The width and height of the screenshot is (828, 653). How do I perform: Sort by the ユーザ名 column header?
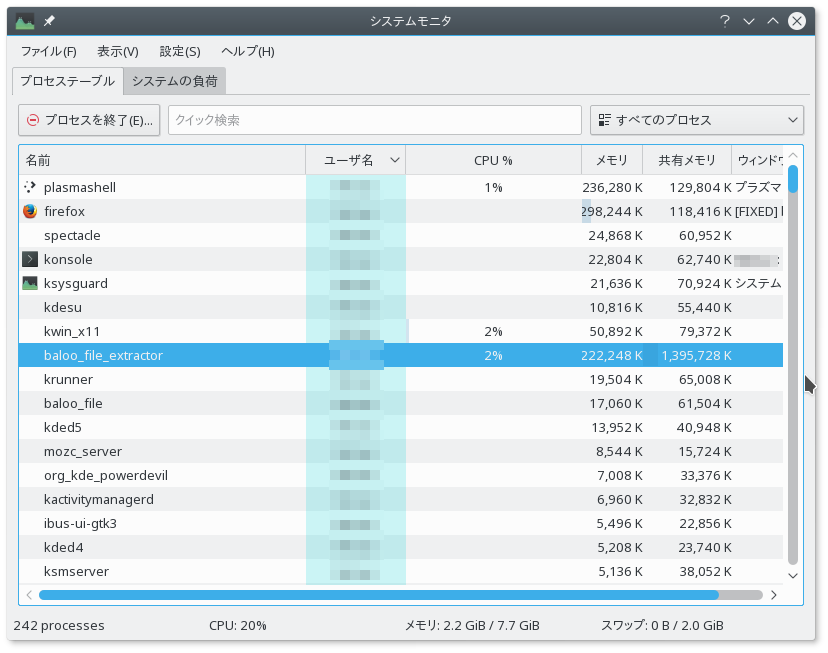tap(355, 160)
